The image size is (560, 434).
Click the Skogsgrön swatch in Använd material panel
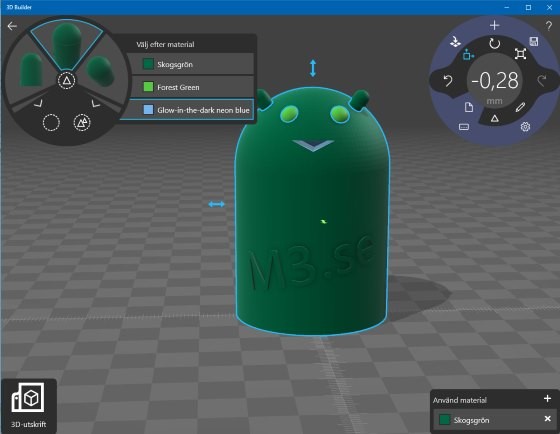click(x=444, y=419)
